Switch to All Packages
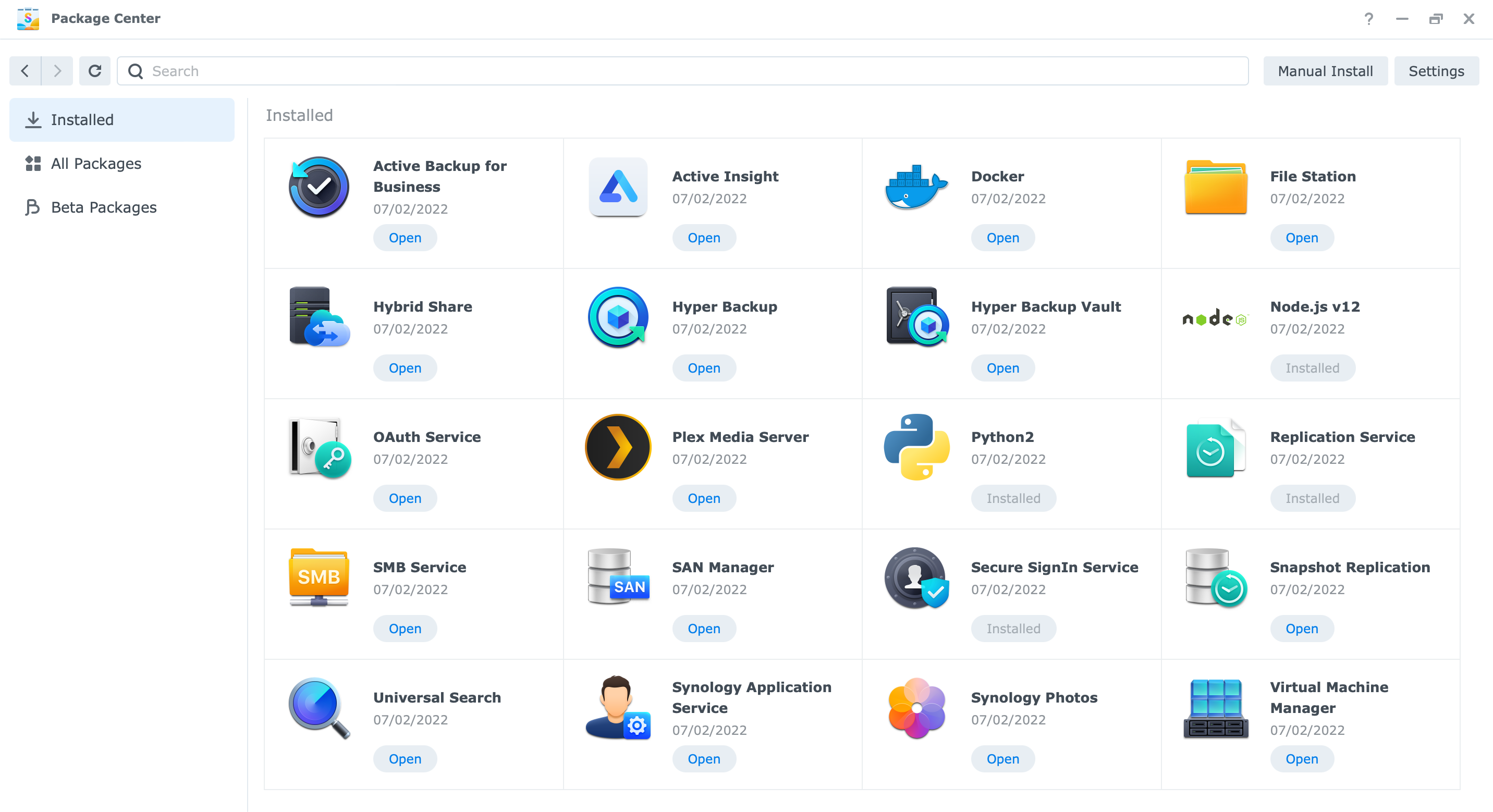Screen dimensions: 1493x812 [121, 164]
